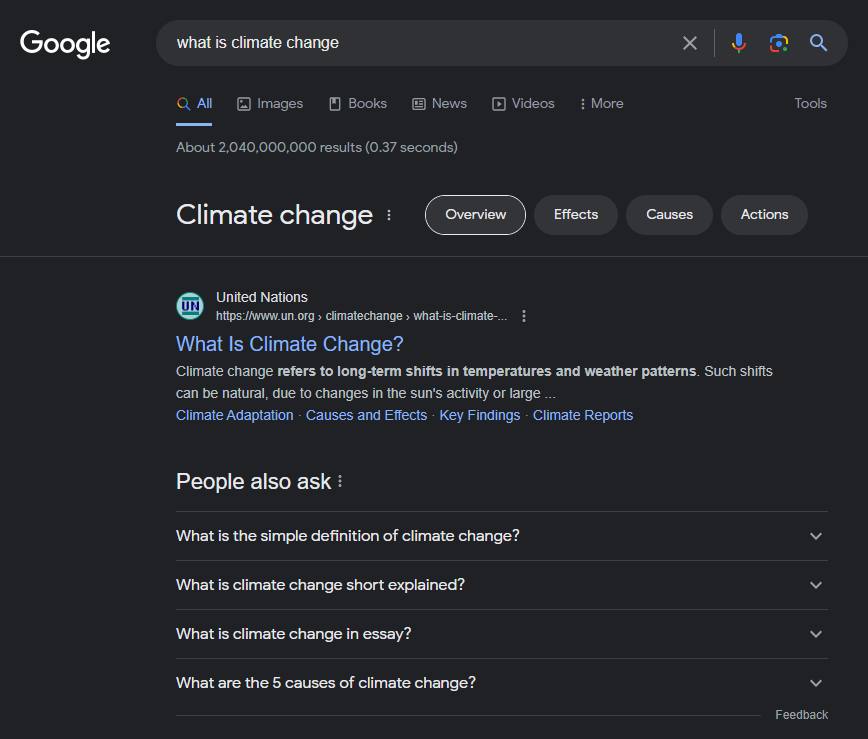The image size is (868, 739).
Task: Expand "climate change short explained" question
Action: coord(816,585)
